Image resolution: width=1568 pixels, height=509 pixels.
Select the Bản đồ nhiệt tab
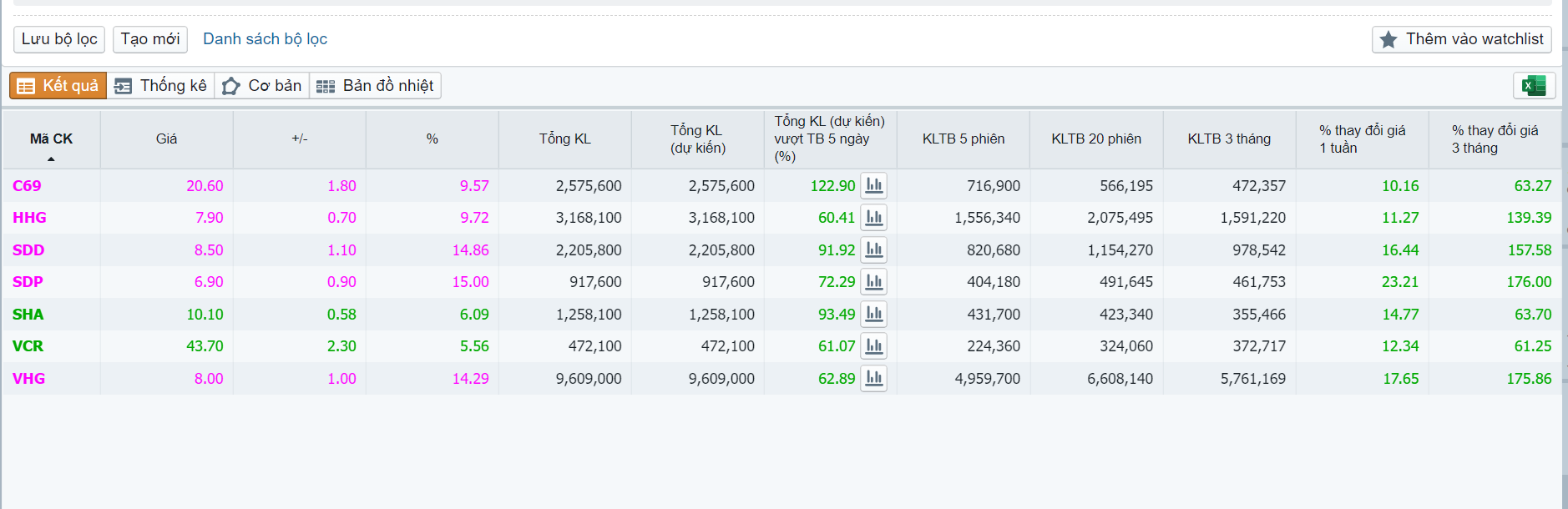click(x=375, y=86)
